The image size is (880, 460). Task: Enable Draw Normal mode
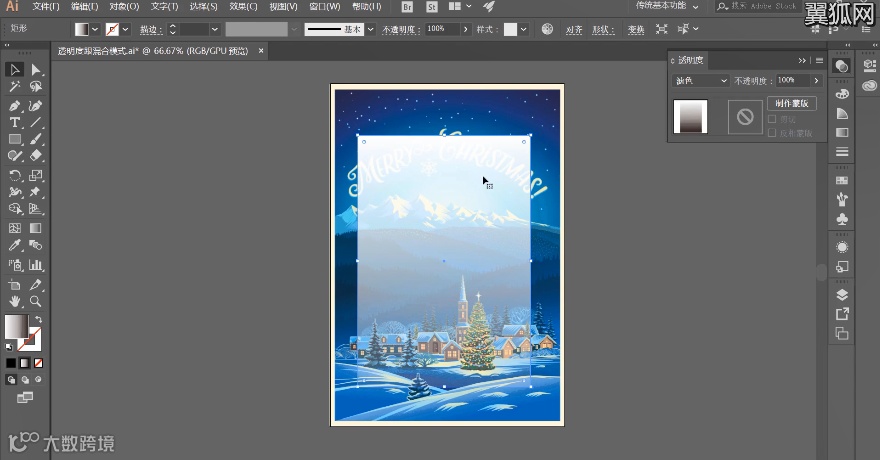pyautogui.click(x=11, y=380)
